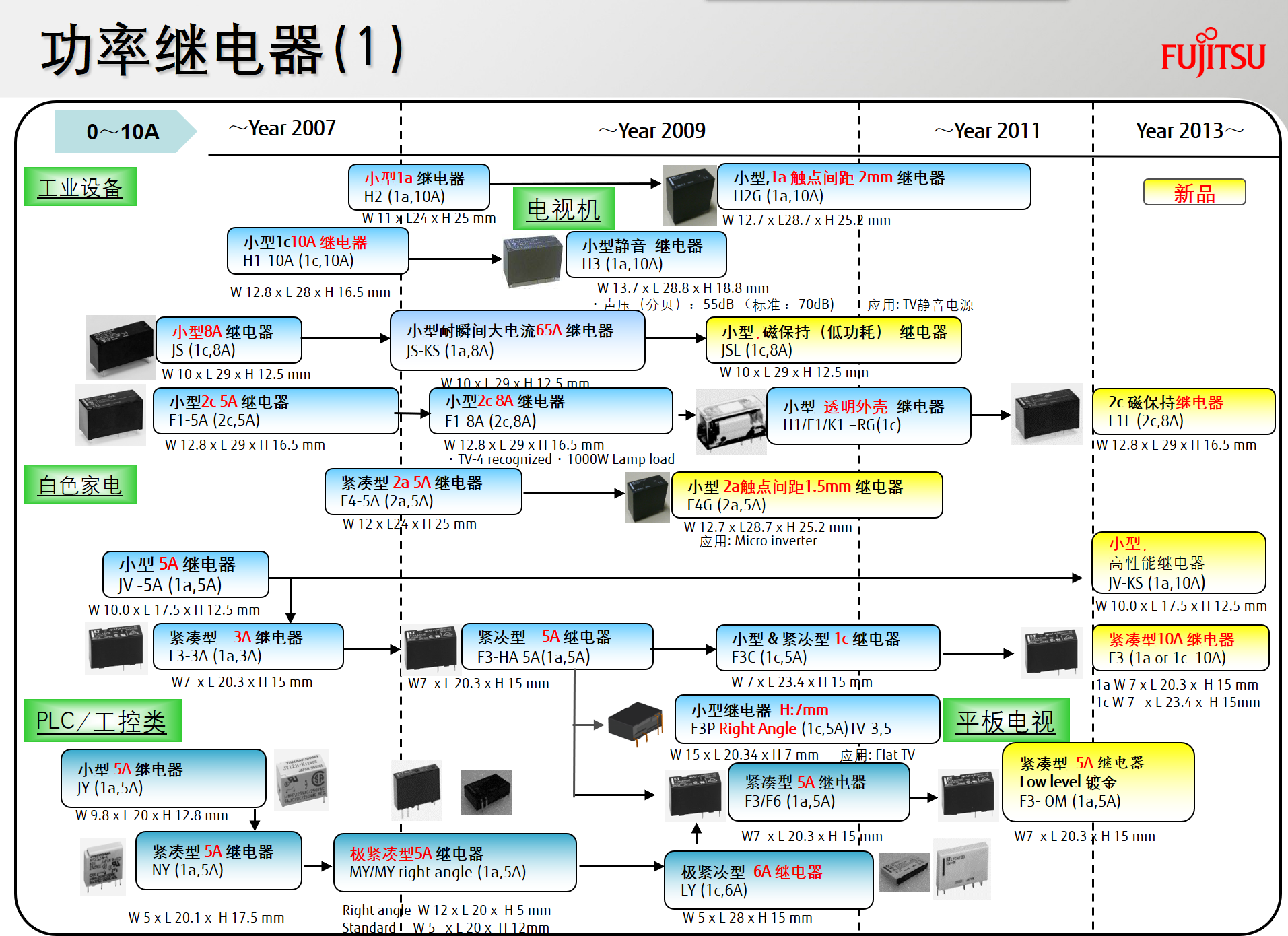Click the TV-4 recognized 1000W Lamp load note
The height and width of the screenshot is (936, 1288).
point(560,459)
